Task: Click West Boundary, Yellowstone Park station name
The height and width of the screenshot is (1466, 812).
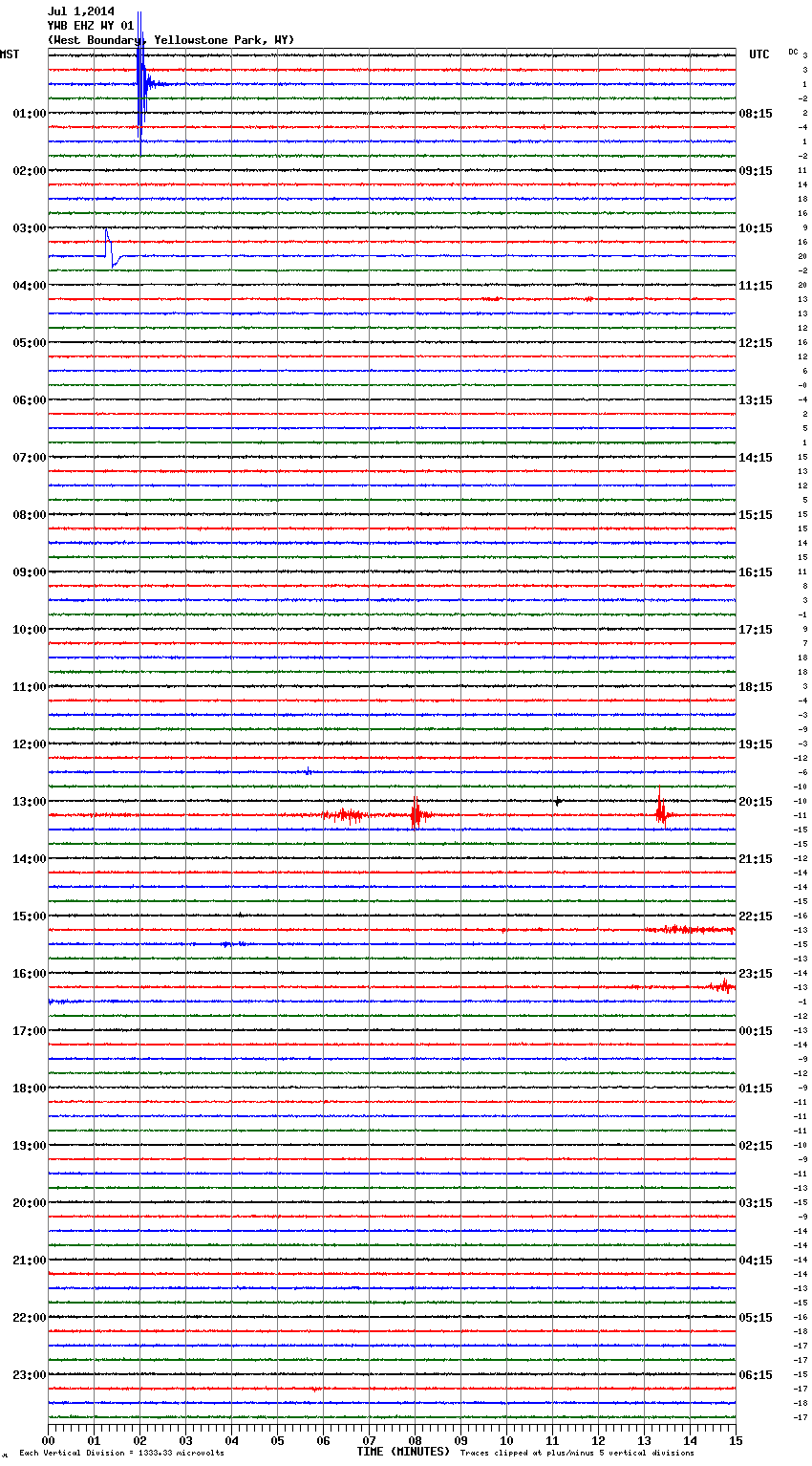Action: [171, 40]
